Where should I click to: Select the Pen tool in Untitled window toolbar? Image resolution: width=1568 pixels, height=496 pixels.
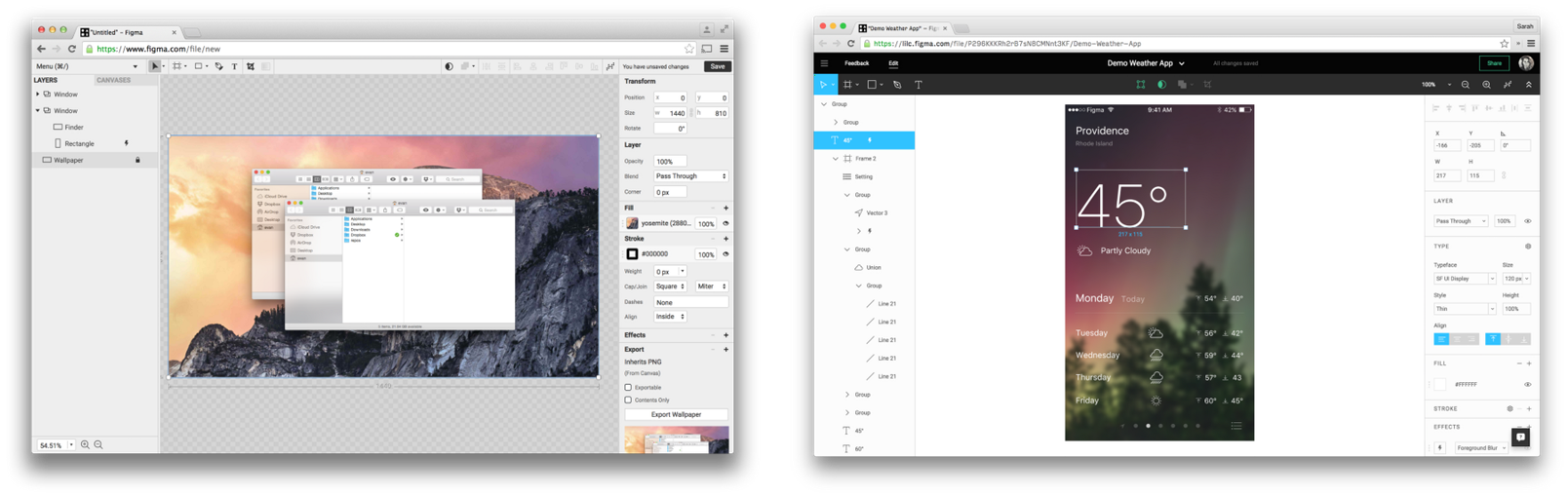219,66
